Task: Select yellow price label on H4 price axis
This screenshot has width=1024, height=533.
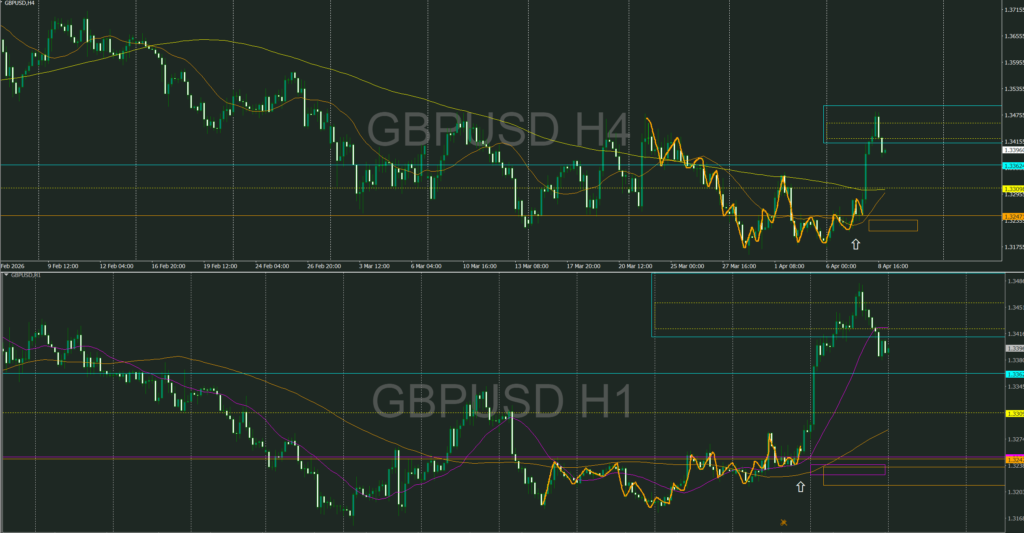Action: (x=1010, y=188)
